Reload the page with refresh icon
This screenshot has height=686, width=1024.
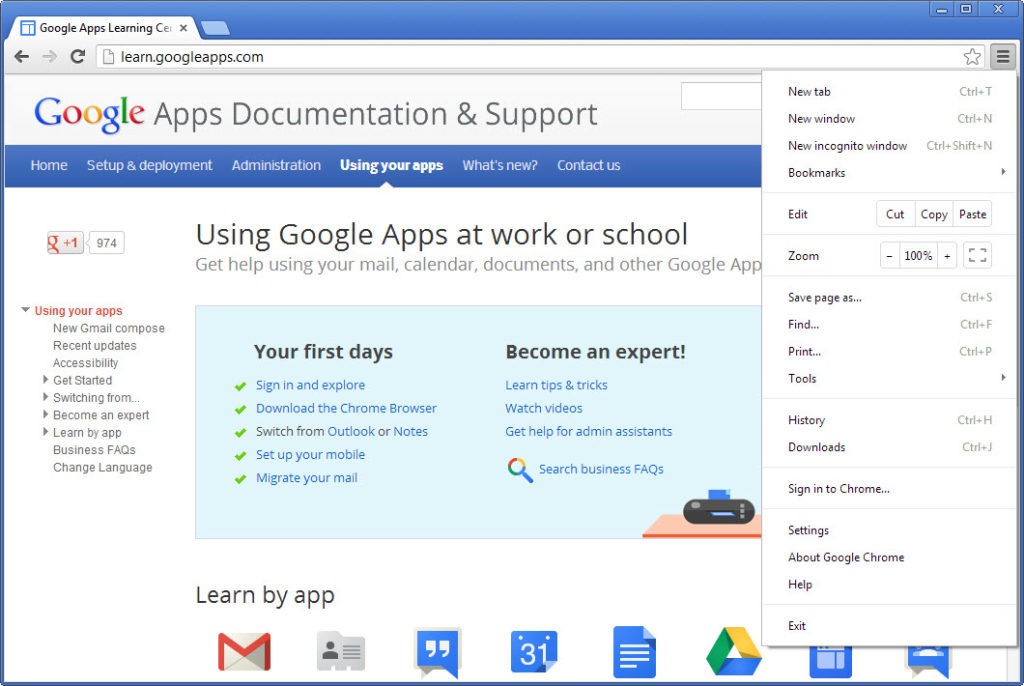pos(78,57)
